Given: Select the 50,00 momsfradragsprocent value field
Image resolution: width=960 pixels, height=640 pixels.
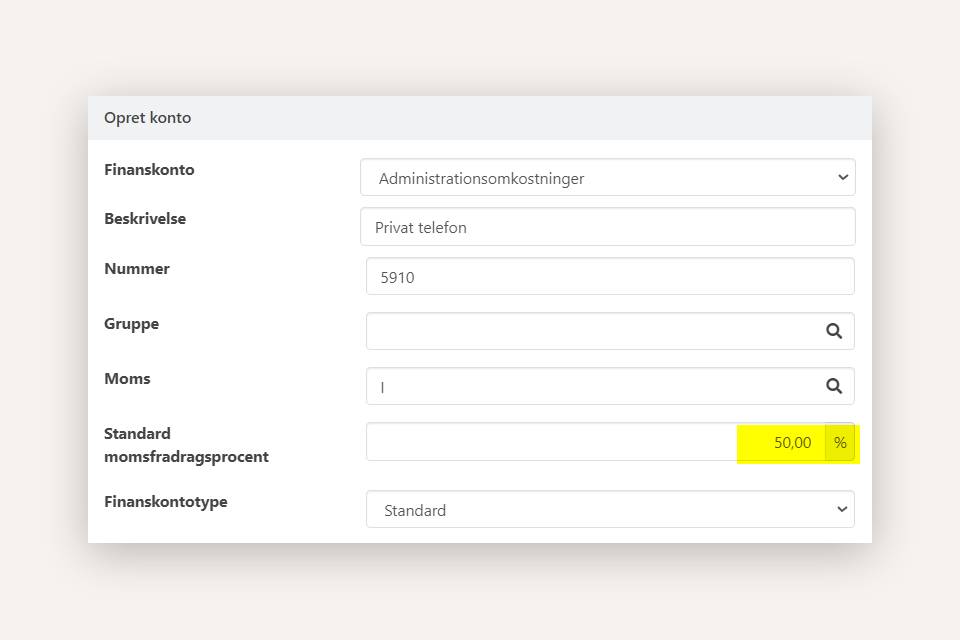Looking at the screenshot, I should tap(595, 442).
